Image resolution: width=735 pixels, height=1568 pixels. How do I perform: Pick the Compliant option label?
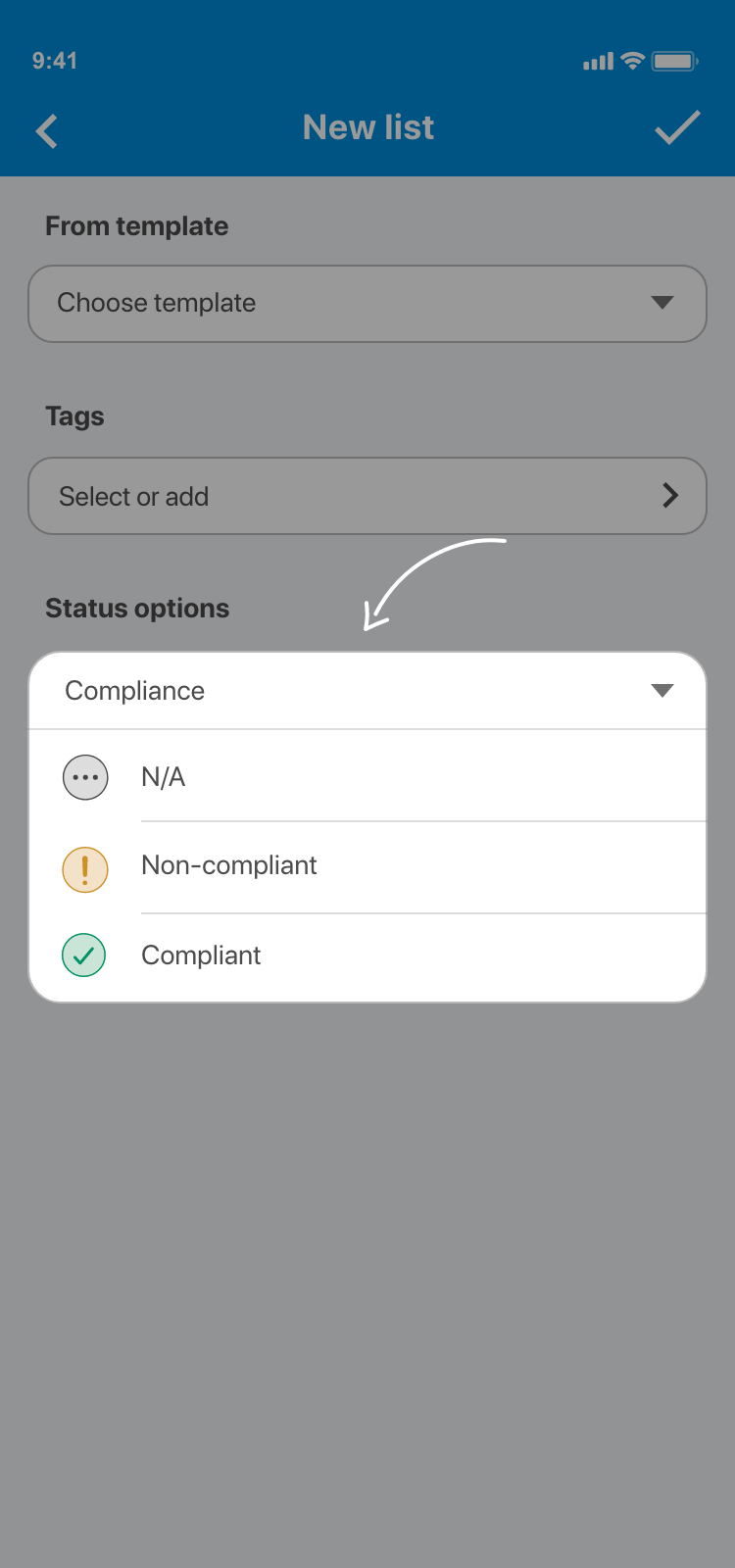click(x=201, y=955)
